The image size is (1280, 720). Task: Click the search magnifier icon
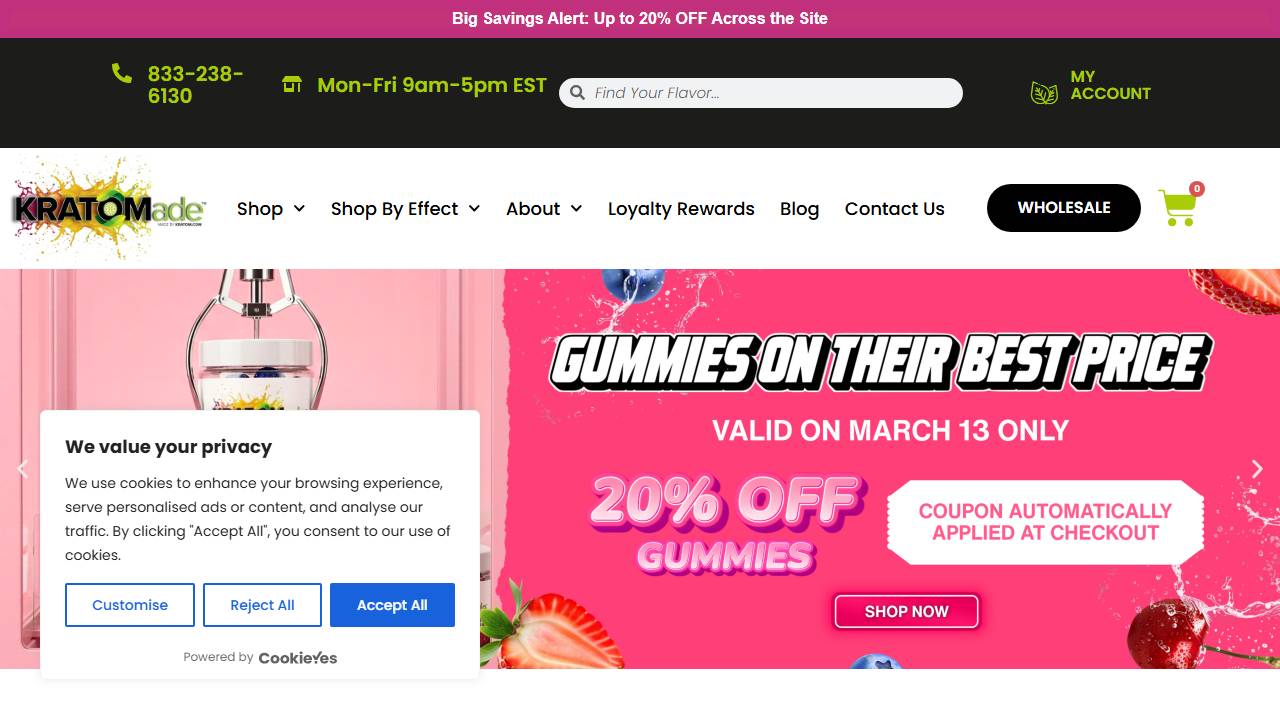[x=577, y=93]
